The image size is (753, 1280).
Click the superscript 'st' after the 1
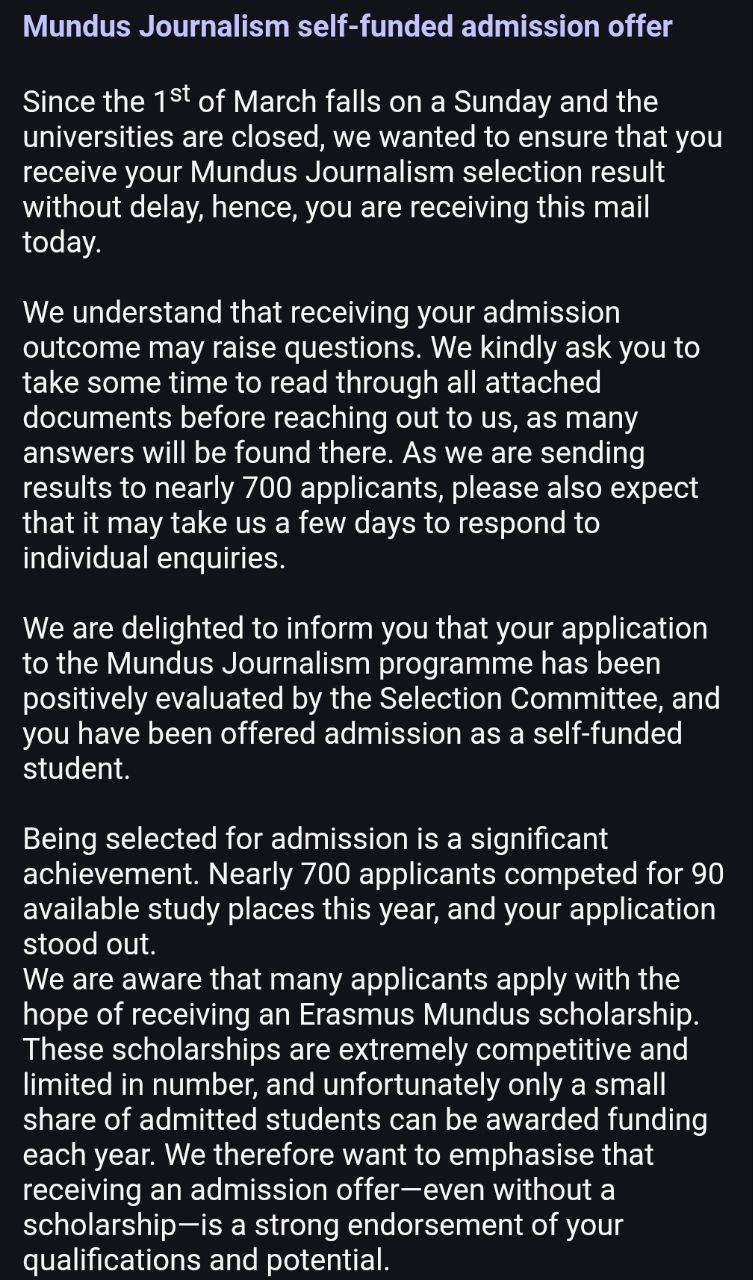pos(179,97)
